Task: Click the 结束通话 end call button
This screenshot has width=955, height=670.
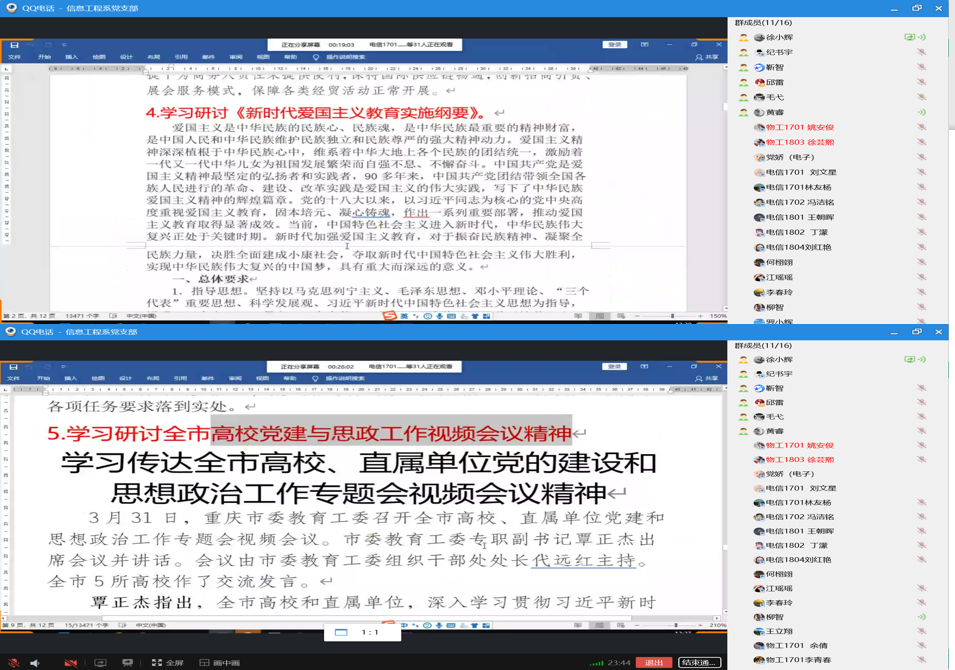Action: click(x=699, y=662)
